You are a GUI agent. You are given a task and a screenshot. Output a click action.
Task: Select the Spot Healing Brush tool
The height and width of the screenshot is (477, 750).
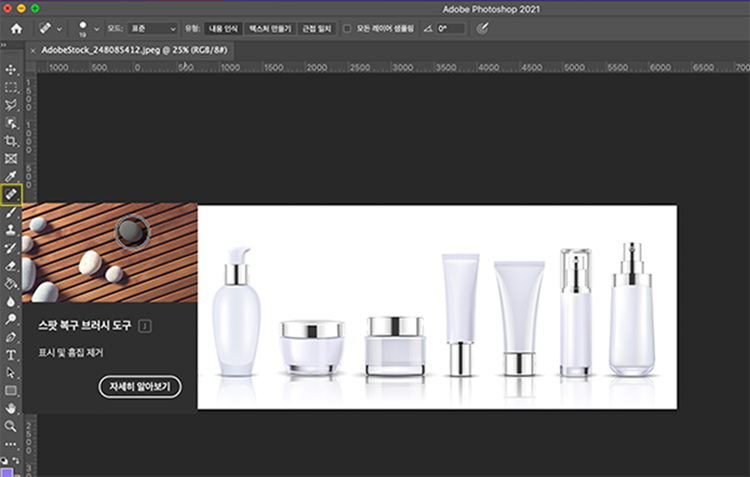[12, 194]
